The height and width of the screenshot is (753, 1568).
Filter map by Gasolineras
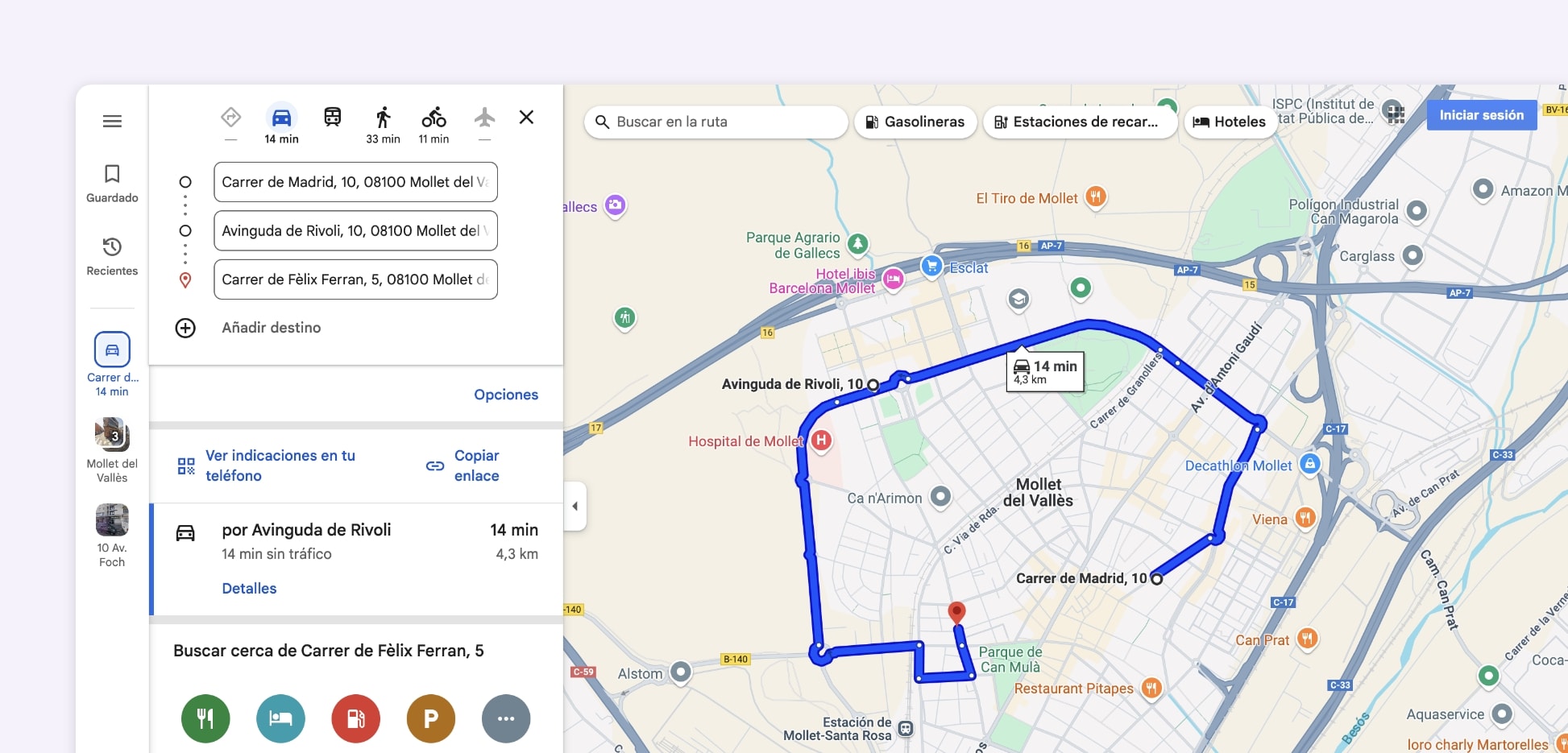click(x=915, y=122)
